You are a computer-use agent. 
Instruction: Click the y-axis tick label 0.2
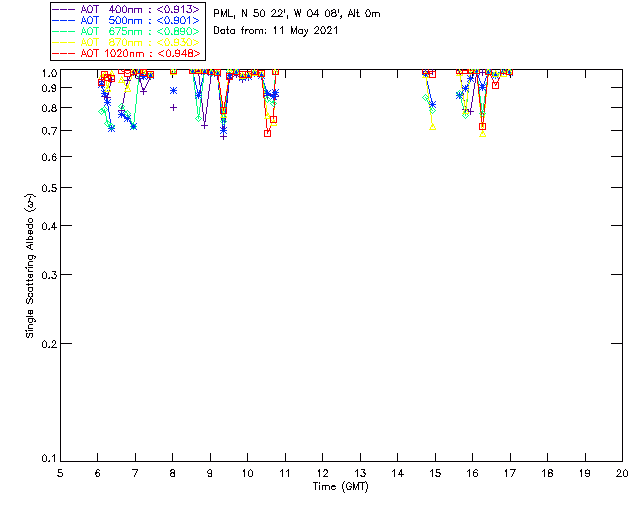pyautogui.click(x=49, y=344)
